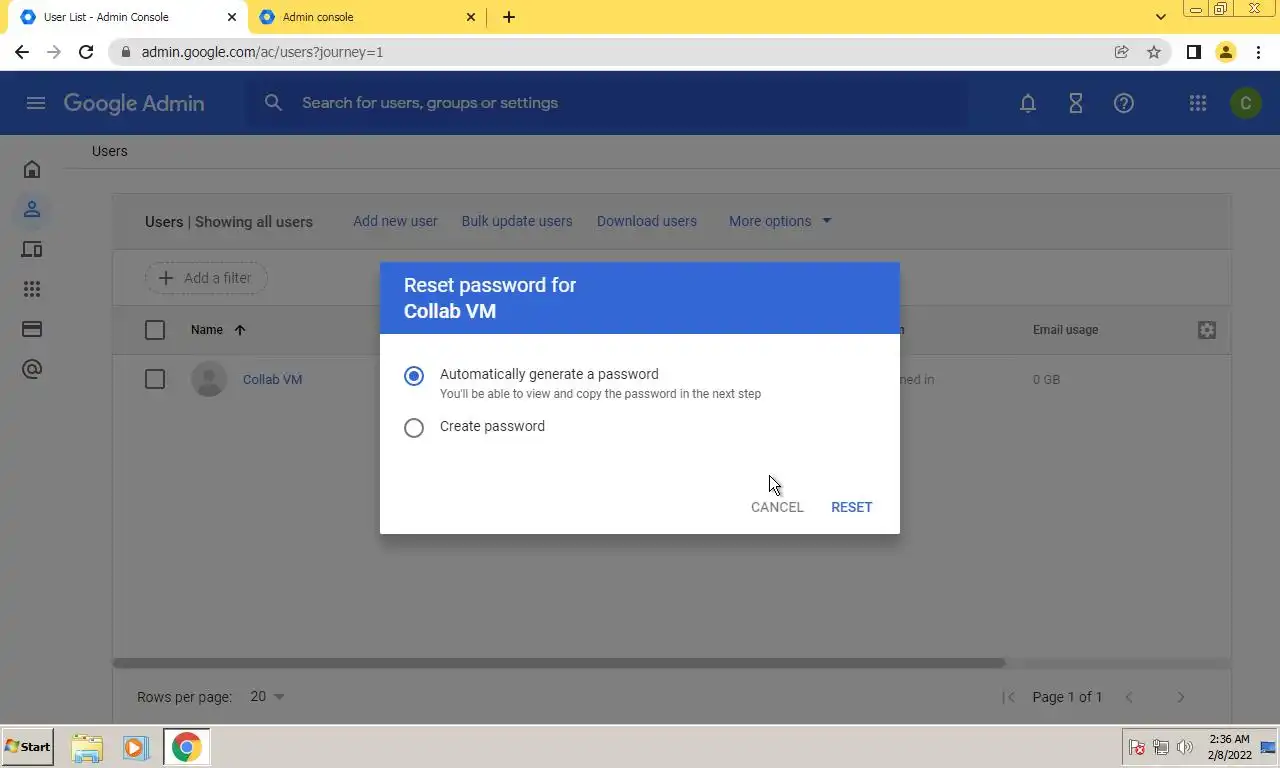Open File Explorer from the taskbar

point(87,747)
